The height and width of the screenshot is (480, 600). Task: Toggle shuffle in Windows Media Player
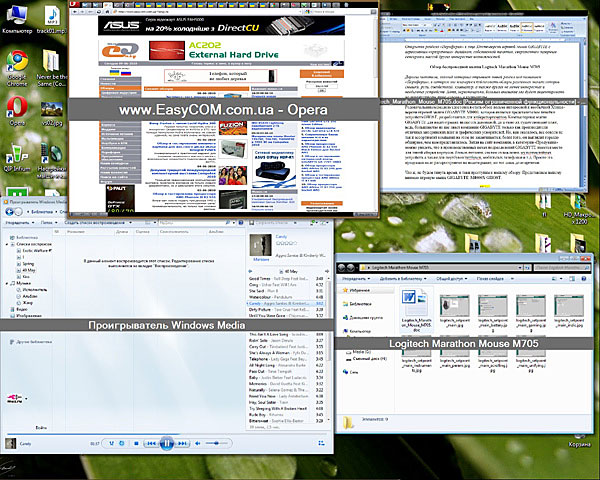pos(111,443)
